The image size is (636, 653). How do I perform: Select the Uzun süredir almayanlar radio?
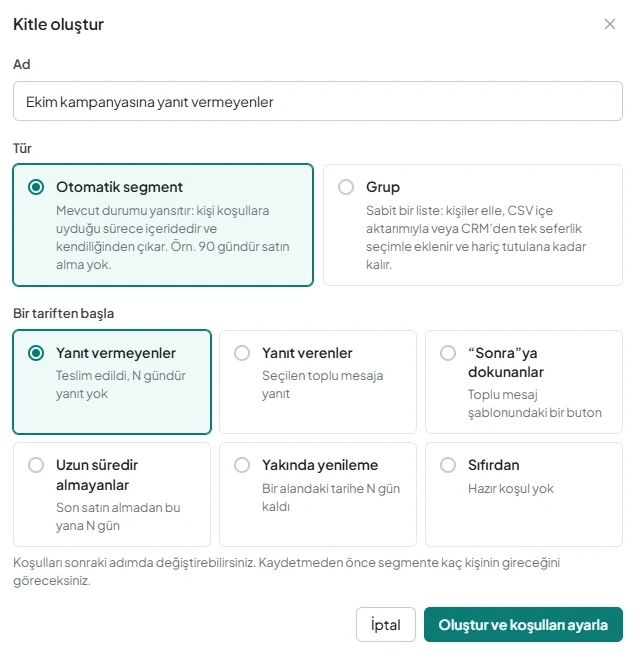tap(36, 465)
